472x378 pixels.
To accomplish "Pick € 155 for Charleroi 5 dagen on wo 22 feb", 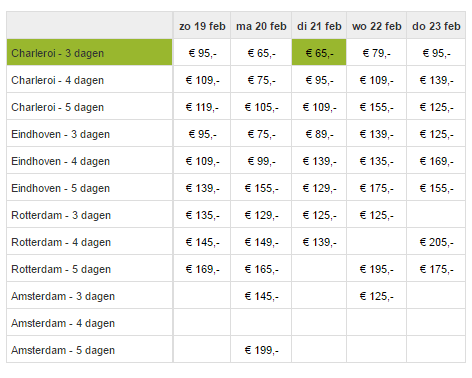I will pyautogui.click(x=376, y=107).
